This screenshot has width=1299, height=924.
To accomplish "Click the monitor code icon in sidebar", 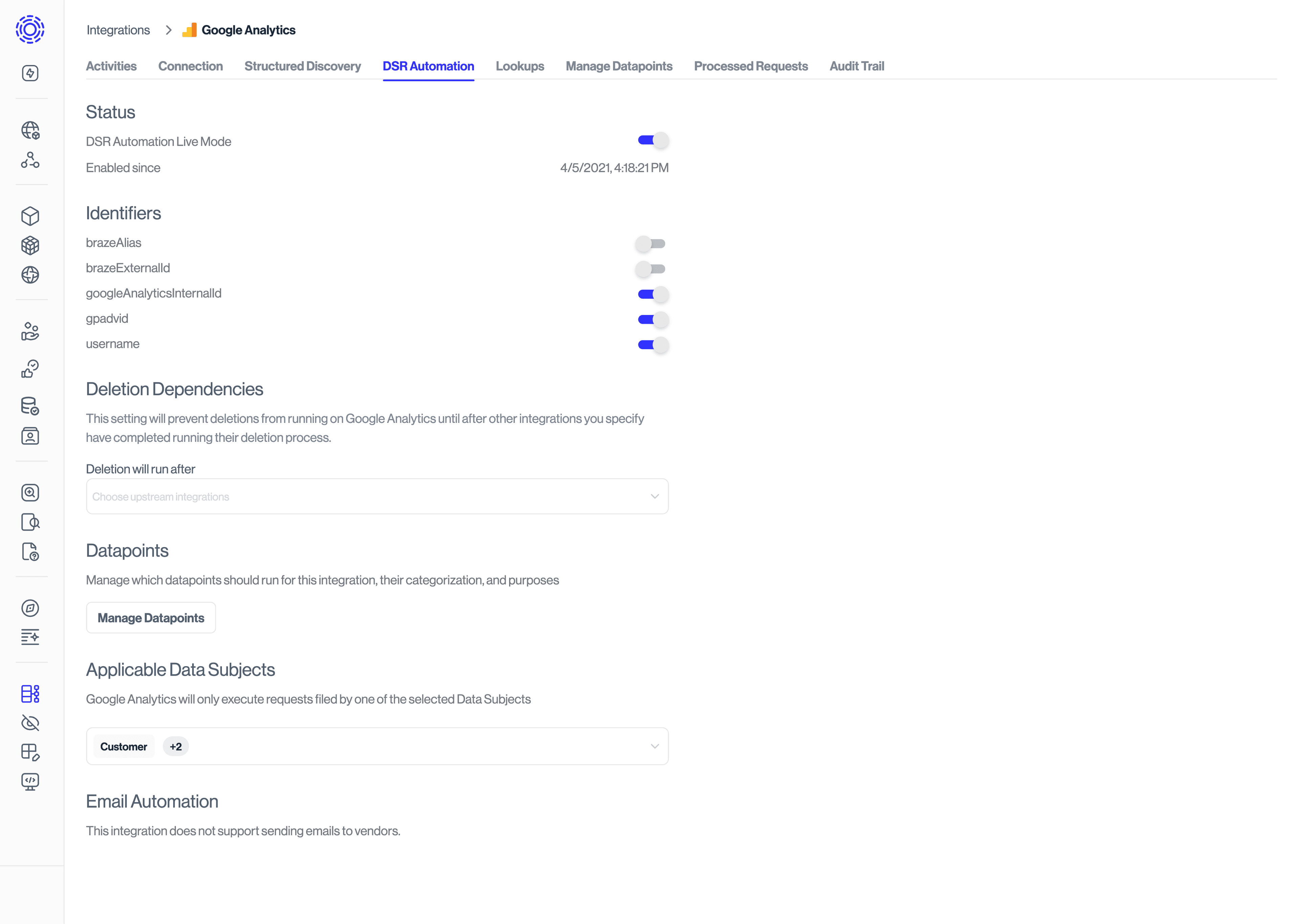I will coord(30,781).
